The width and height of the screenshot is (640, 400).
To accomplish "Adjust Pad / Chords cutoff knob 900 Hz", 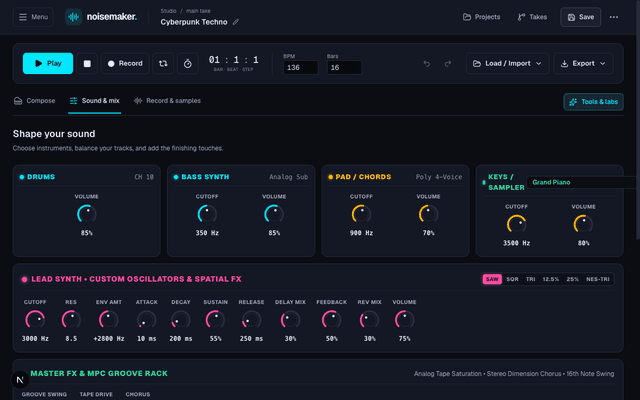I will 361,214.
